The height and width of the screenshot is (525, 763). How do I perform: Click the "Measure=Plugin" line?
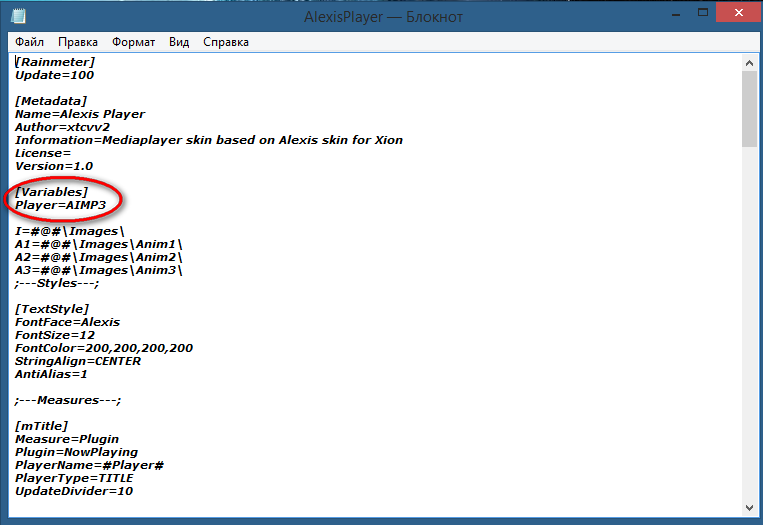point(67,439)
